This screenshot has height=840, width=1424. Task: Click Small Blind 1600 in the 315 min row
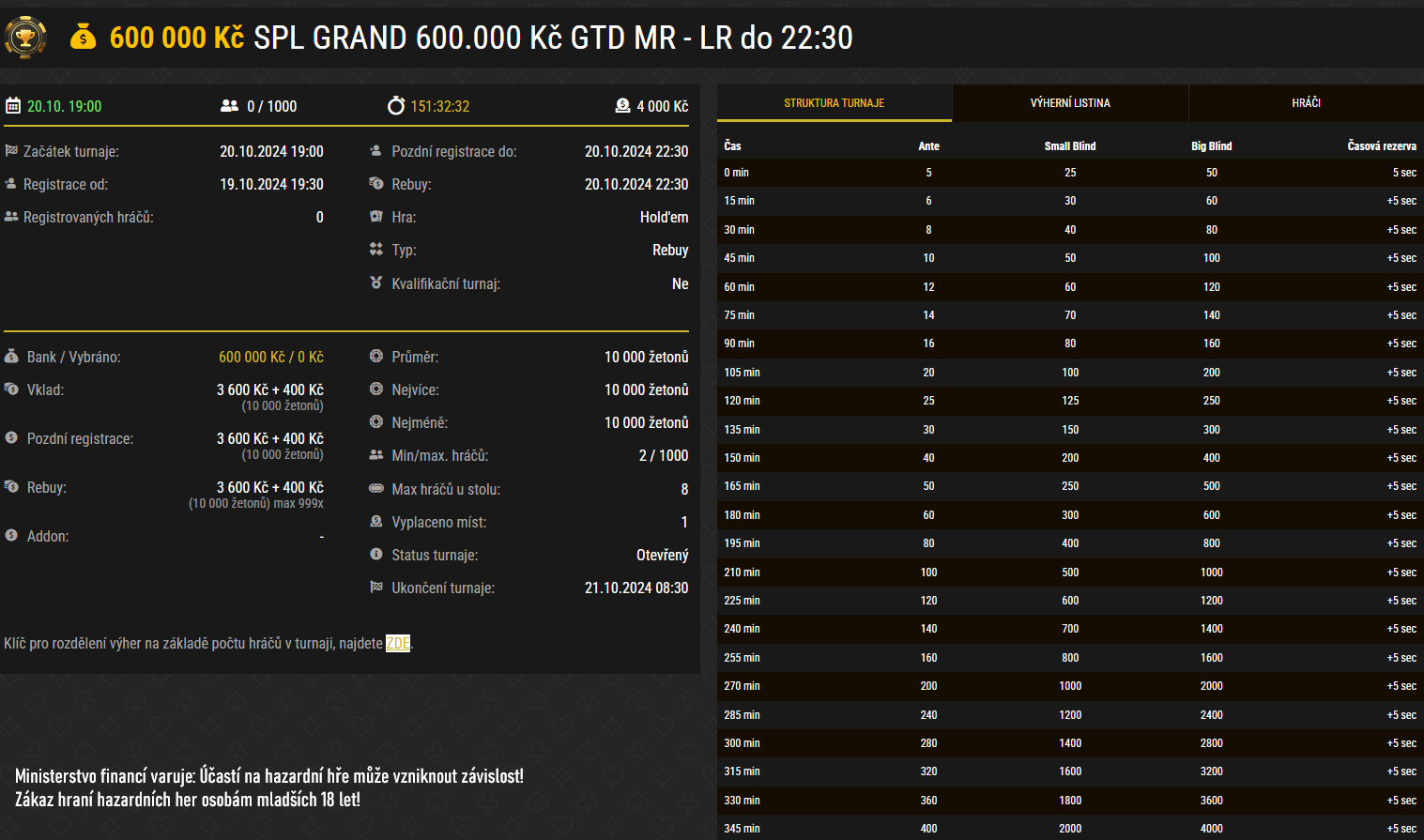click(x=1070, y=771)
